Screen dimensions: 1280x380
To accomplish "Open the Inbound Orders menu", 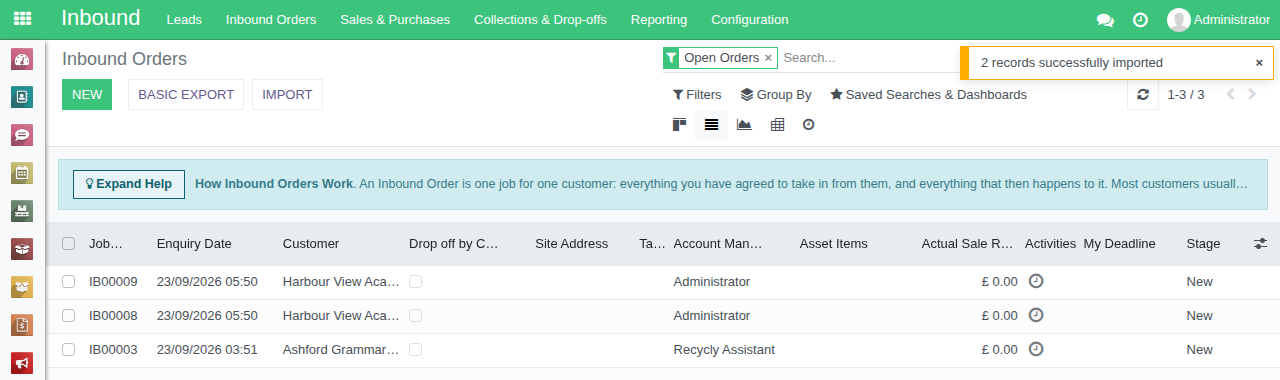I will [x=271, y=20].
